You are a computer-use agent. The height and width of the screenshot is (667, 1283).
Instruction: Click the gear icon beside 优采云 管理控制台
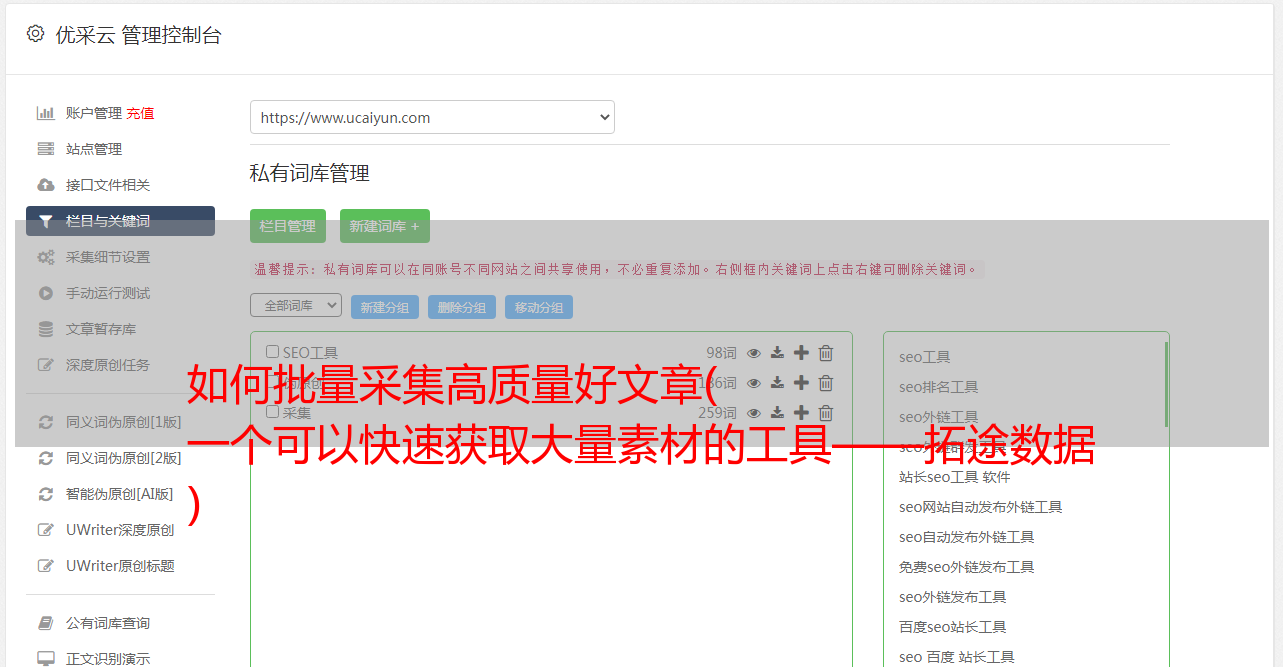(x=36, y=34)
